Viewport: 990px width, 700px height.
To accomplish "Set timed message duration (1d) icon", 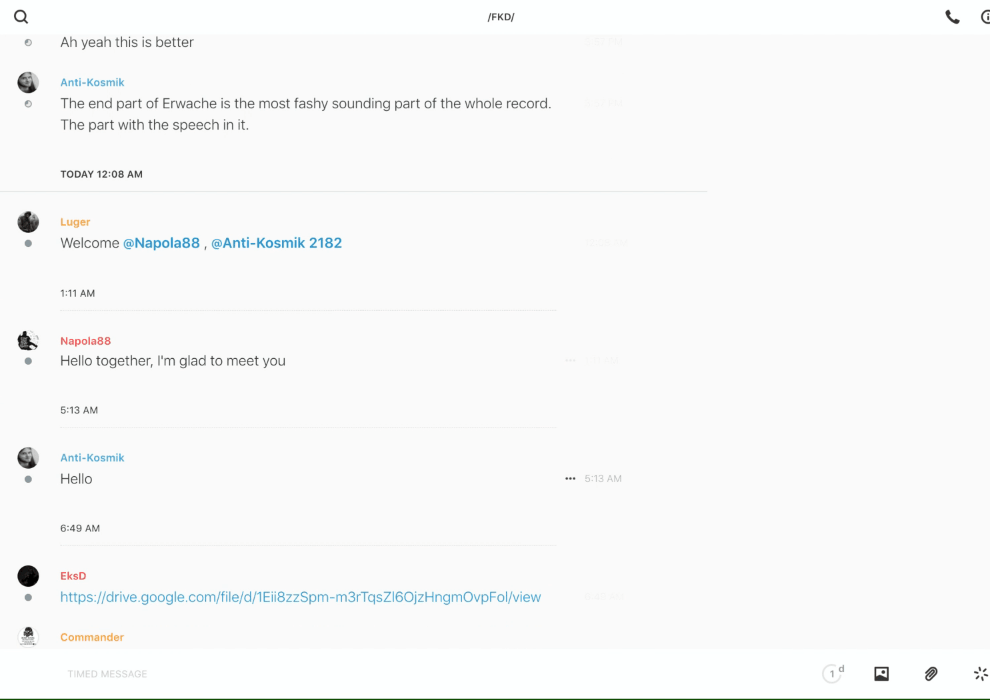I will 833,674.
